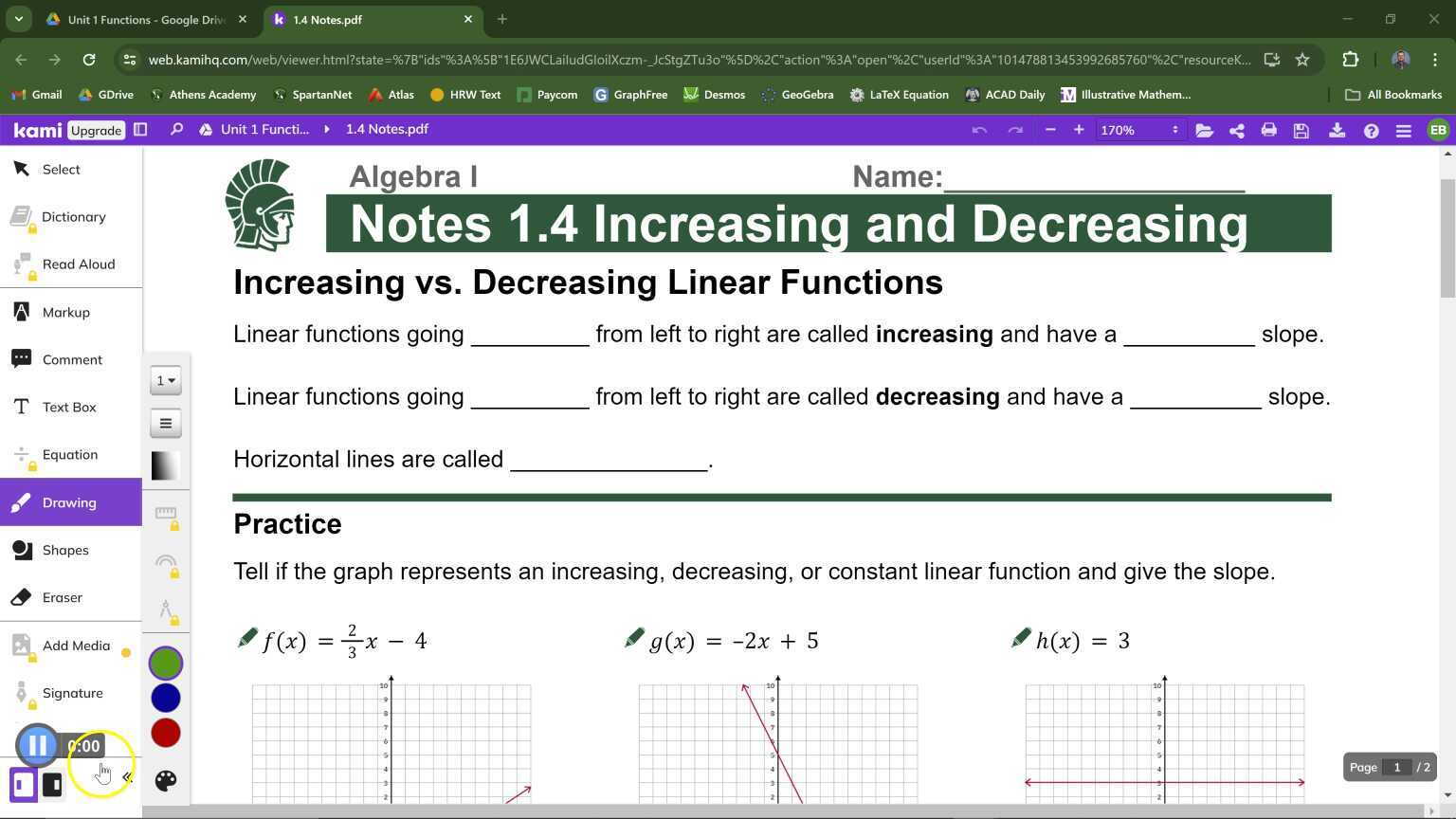
Task: Open the zoom percentage dropdown
Action: pyautogui.click(x=1137, y=130)
